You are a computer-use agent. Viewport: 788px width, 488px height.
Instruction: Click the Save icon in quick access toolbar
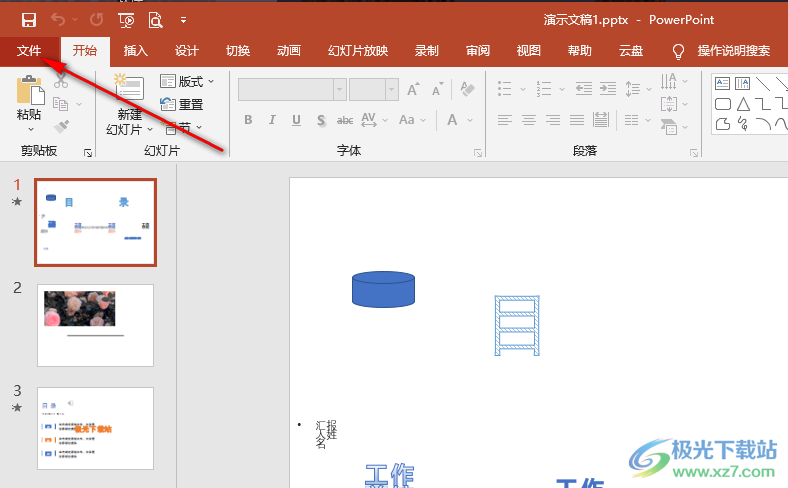[29, 20]
